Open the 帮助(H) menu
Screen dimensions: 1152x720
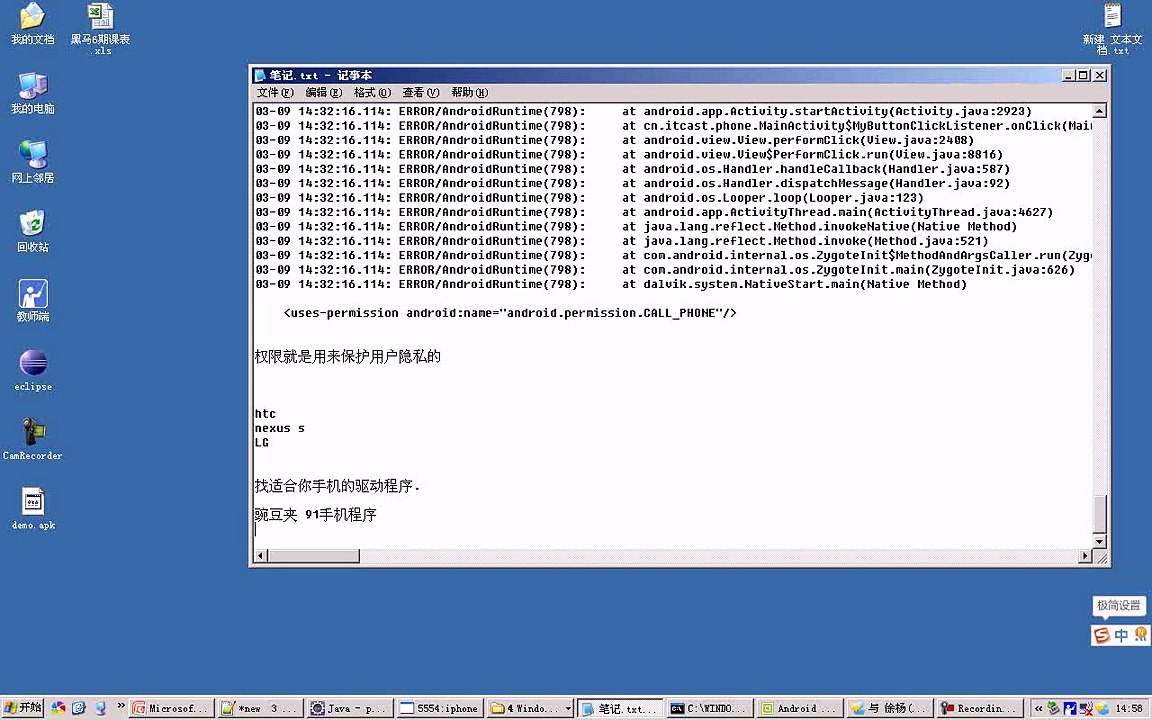click(x=469, y=93)
